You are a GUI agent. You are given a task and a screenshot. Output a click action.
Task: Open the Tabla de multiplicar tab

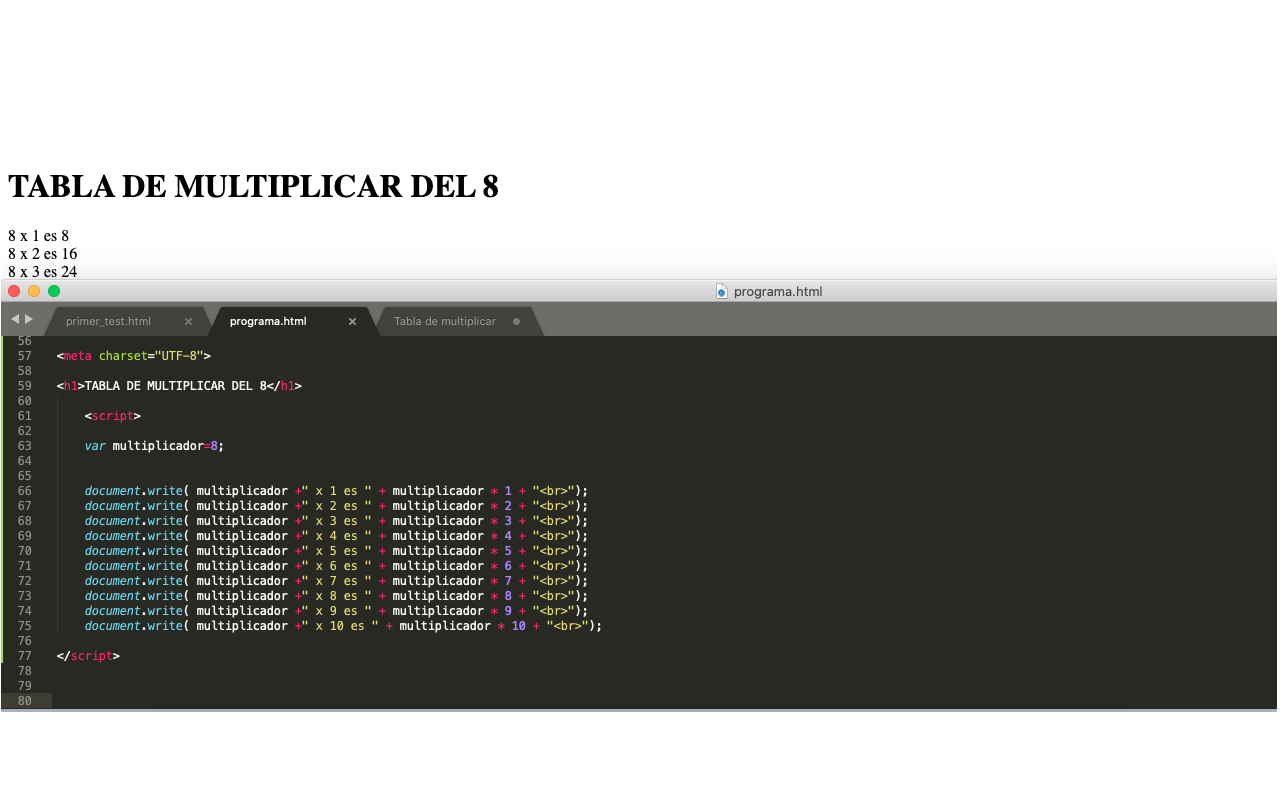(445, 321)
